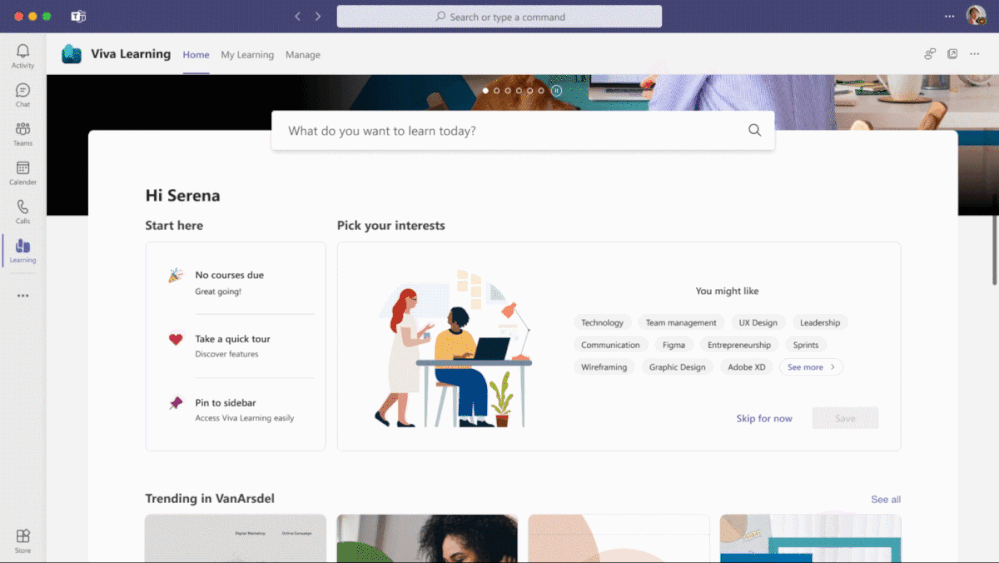Switch to the My Learning tab
The width and height of the screenshot is (999, 563).
tap(247, 55)
